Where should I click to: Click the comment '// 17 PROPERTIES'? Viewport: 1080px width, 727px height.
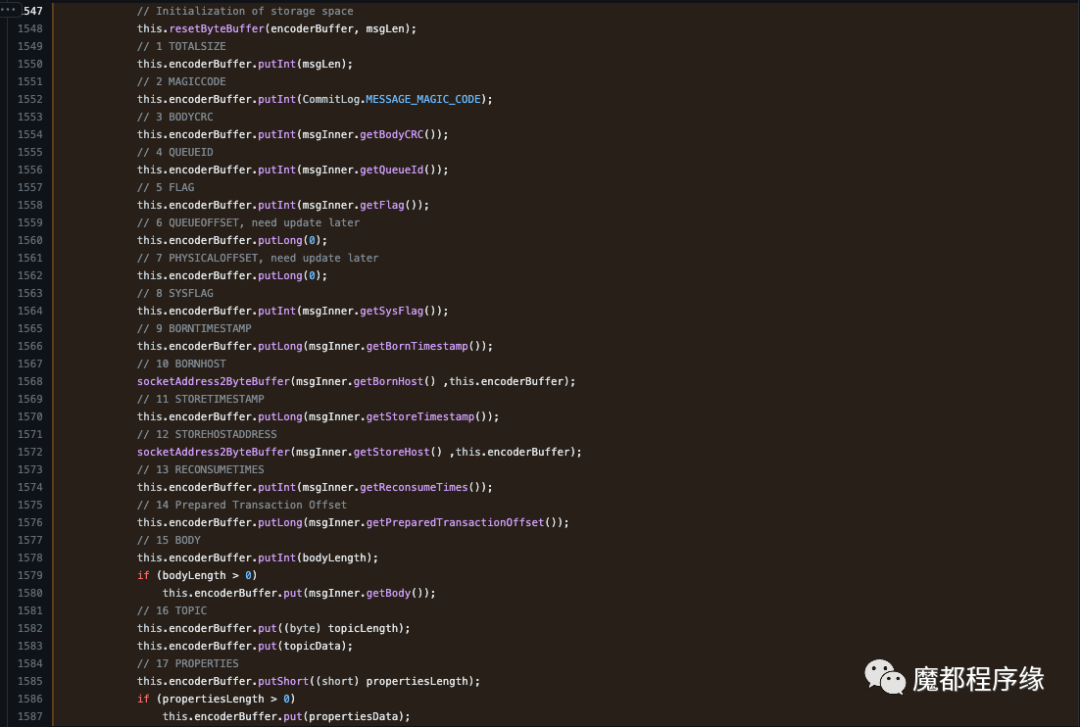coord(187,664)
